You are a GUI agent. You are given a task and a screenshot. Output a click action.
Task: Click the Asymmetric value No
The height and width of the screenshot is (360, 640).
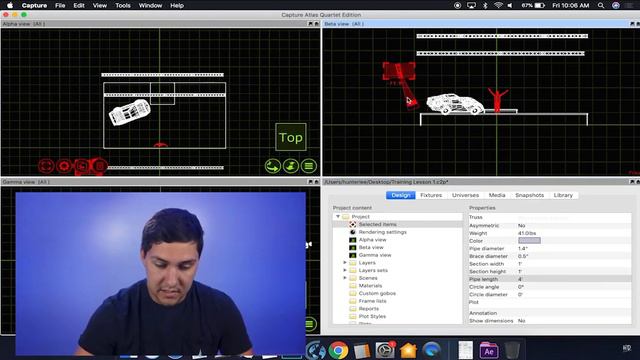coord(522,225)
